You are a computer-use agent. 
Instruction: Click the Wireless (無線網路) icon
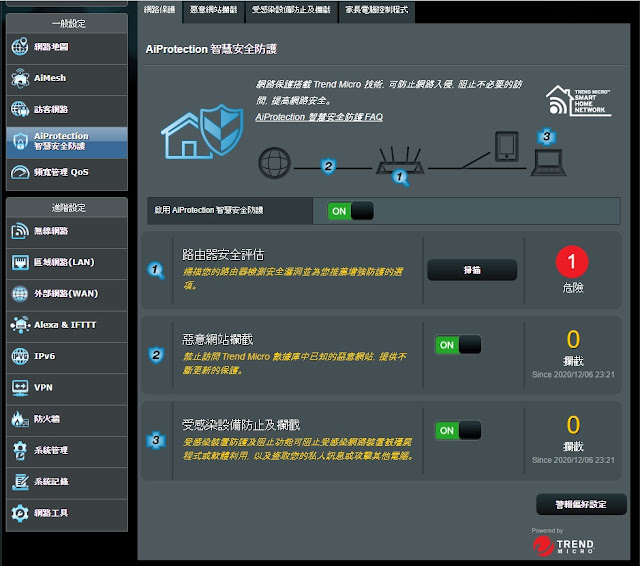click(20, 231)
